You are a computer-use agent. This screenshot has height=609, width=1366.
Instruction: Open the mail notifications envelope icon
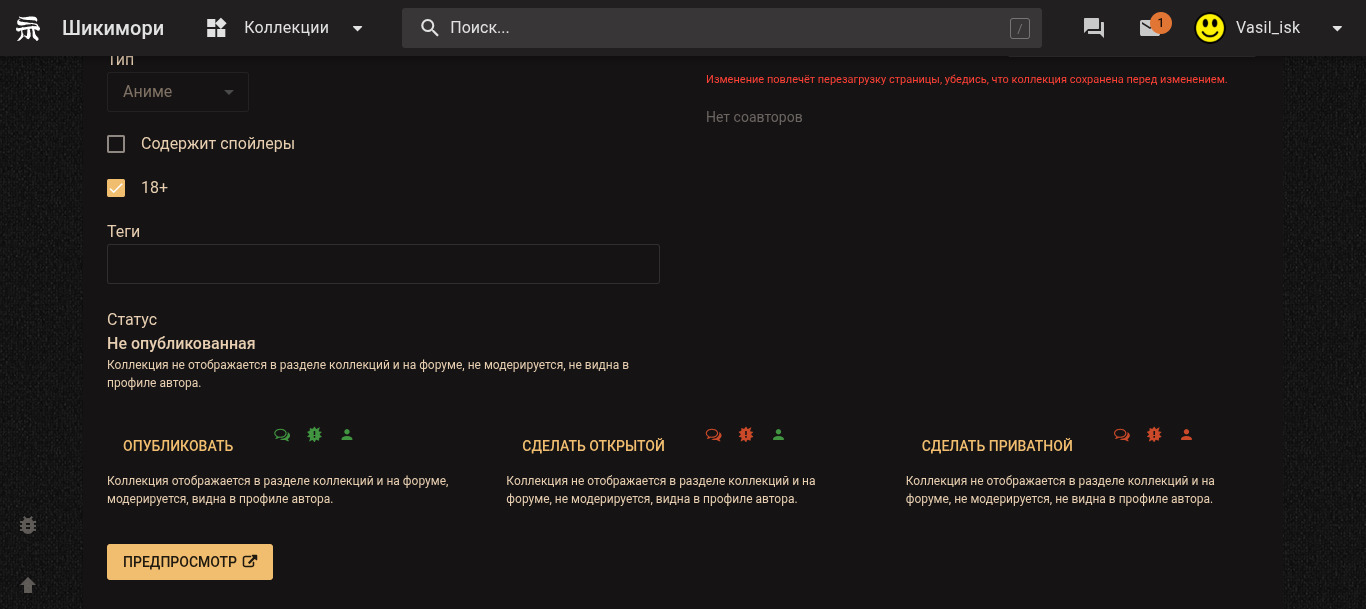click(x=1150, y=28)
